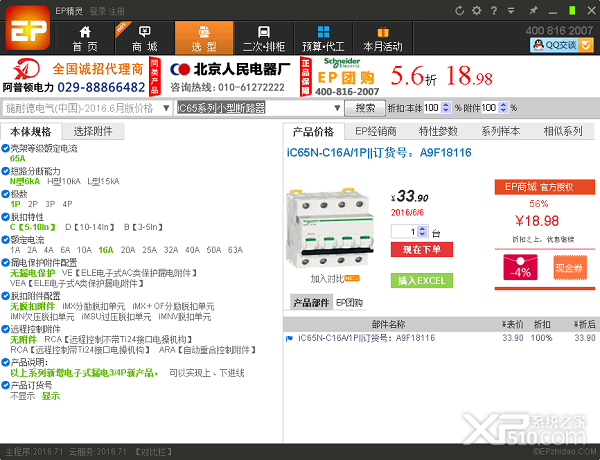Open the 首页 home section
Image resolution: width=600 pixels, height=460 pixels.
coord(85,38)
